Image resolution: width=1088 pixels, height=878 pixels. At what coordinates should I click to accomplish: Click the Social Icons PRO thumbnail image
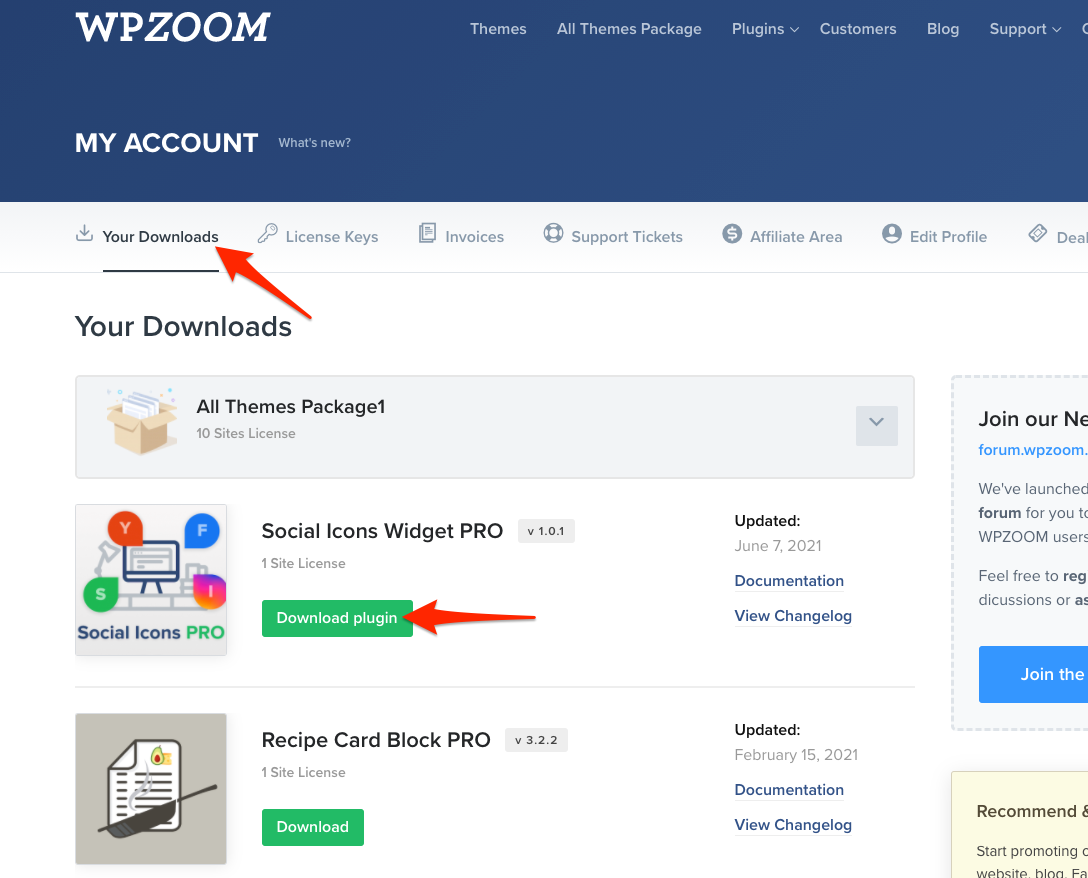(x=151, y=580)
